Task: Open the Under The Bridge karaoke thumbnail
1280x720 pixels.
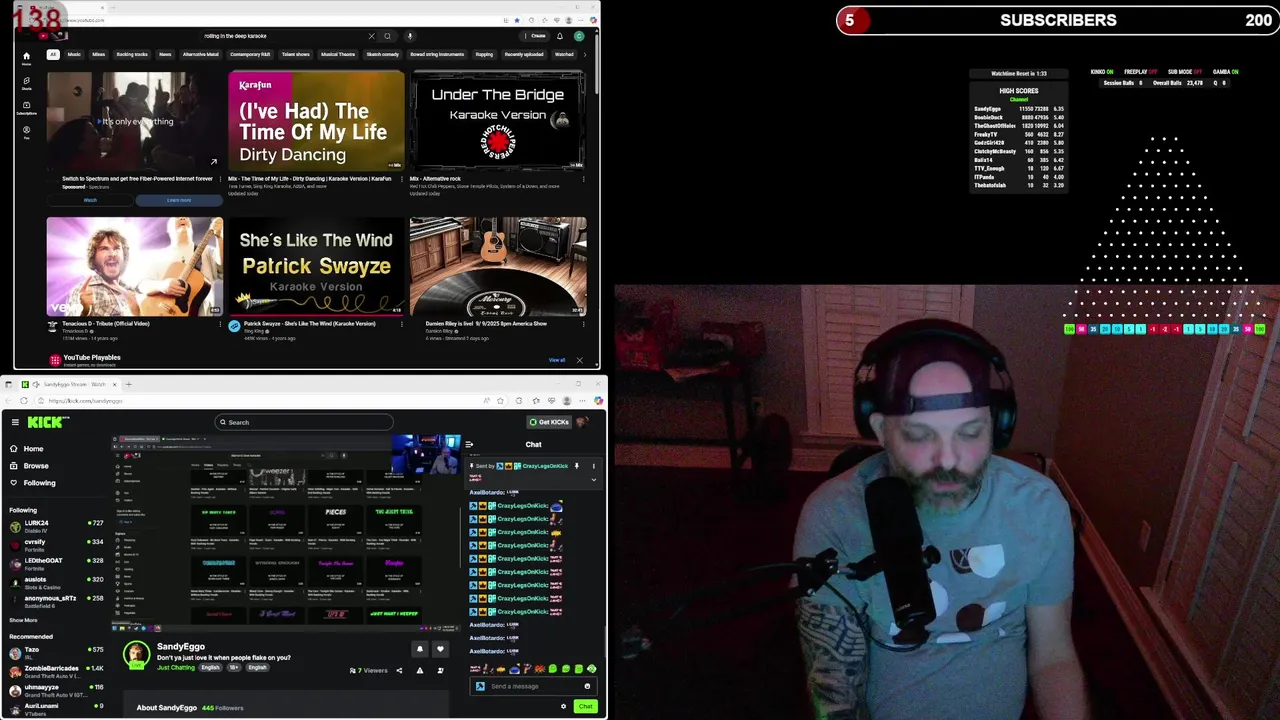Action: pyautogui.click(x=498, y=120)
